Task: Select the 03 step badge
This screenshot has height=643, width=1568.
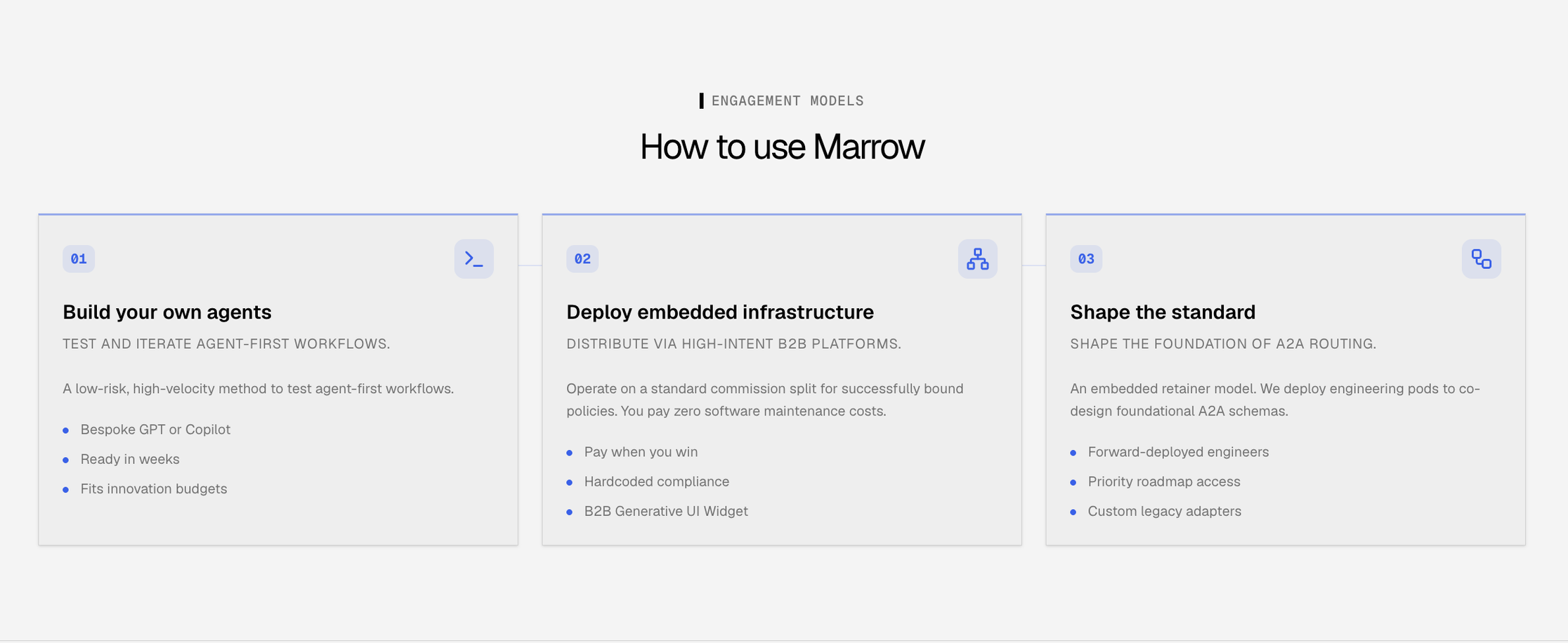Action: click(1086, 259)
